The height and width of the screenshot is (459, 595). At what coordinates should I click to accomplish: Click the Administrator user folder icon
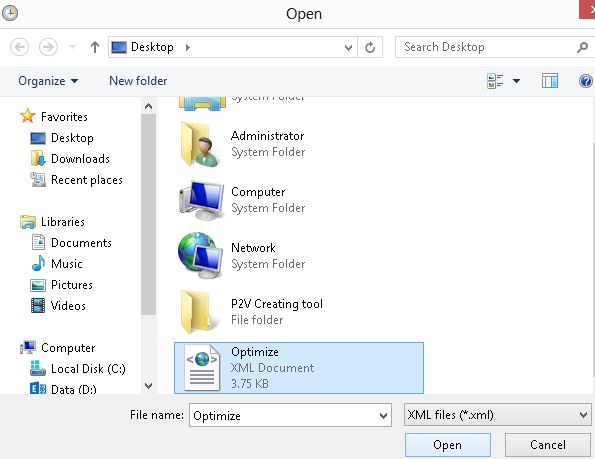[200, 144]
